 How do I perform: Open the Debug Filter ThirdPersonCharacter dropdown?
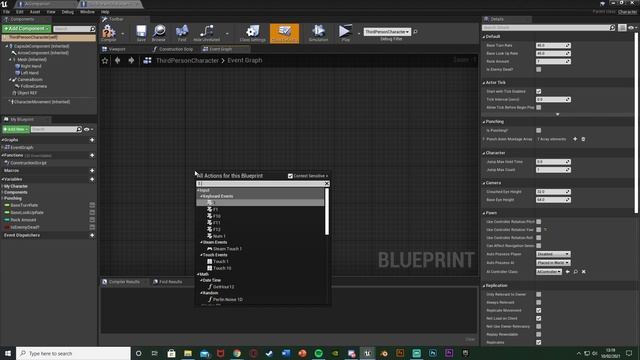(387, 31)
